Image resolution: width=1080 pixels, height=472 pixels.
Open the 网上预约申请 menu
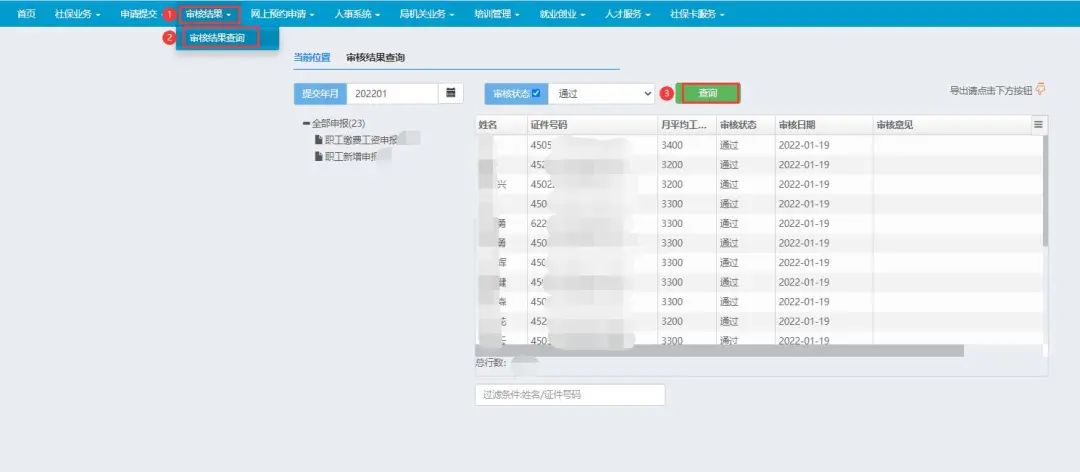pos(282,14)
